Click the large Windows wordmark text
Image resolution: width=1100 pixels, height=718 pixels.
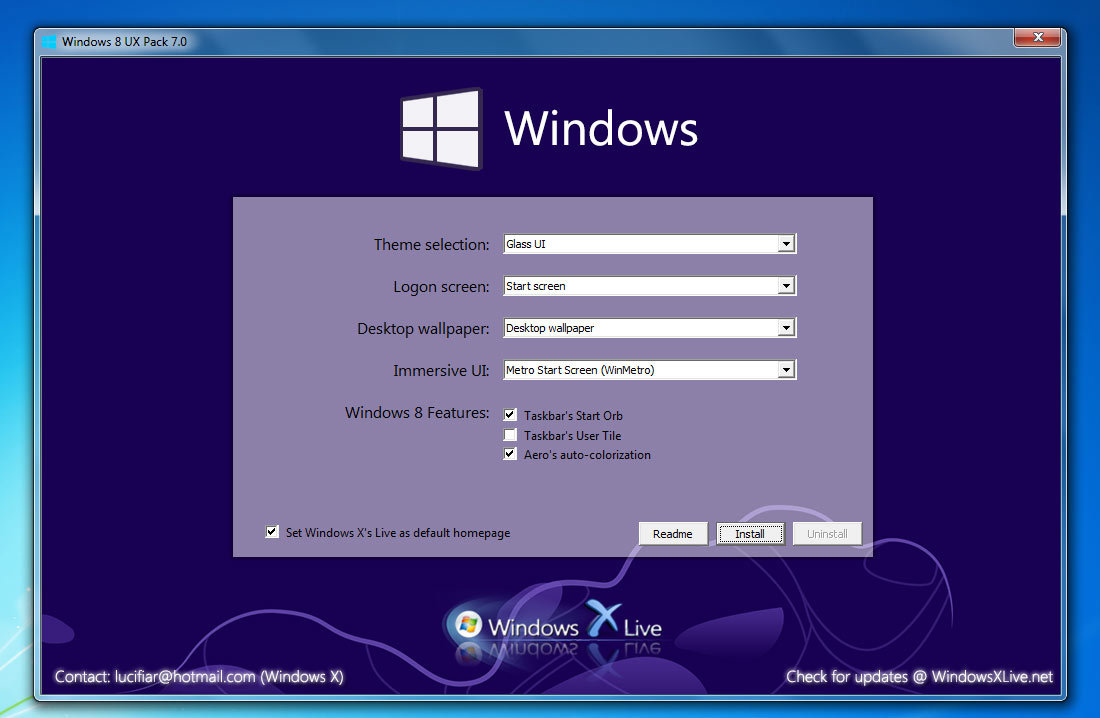tap(601, 128)
